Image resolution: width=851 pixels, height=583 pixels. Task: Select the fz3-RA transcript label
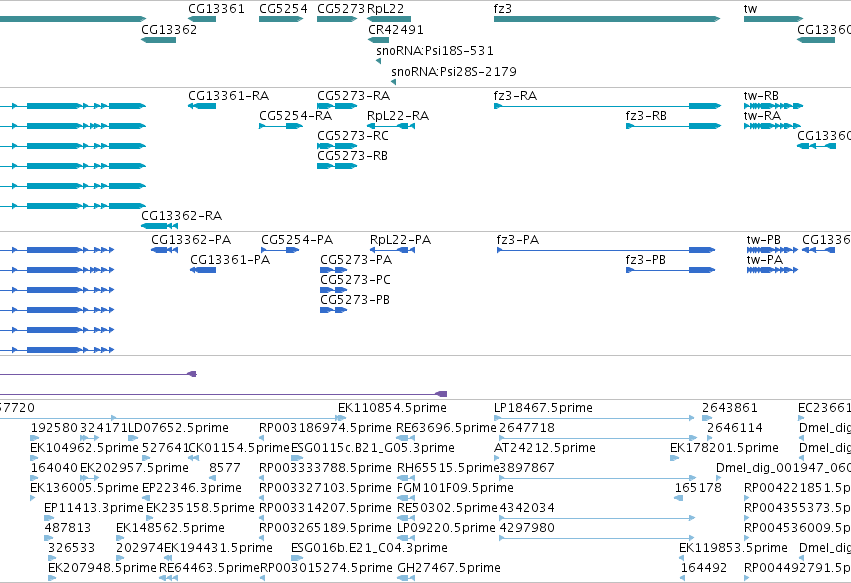[515, 96]
